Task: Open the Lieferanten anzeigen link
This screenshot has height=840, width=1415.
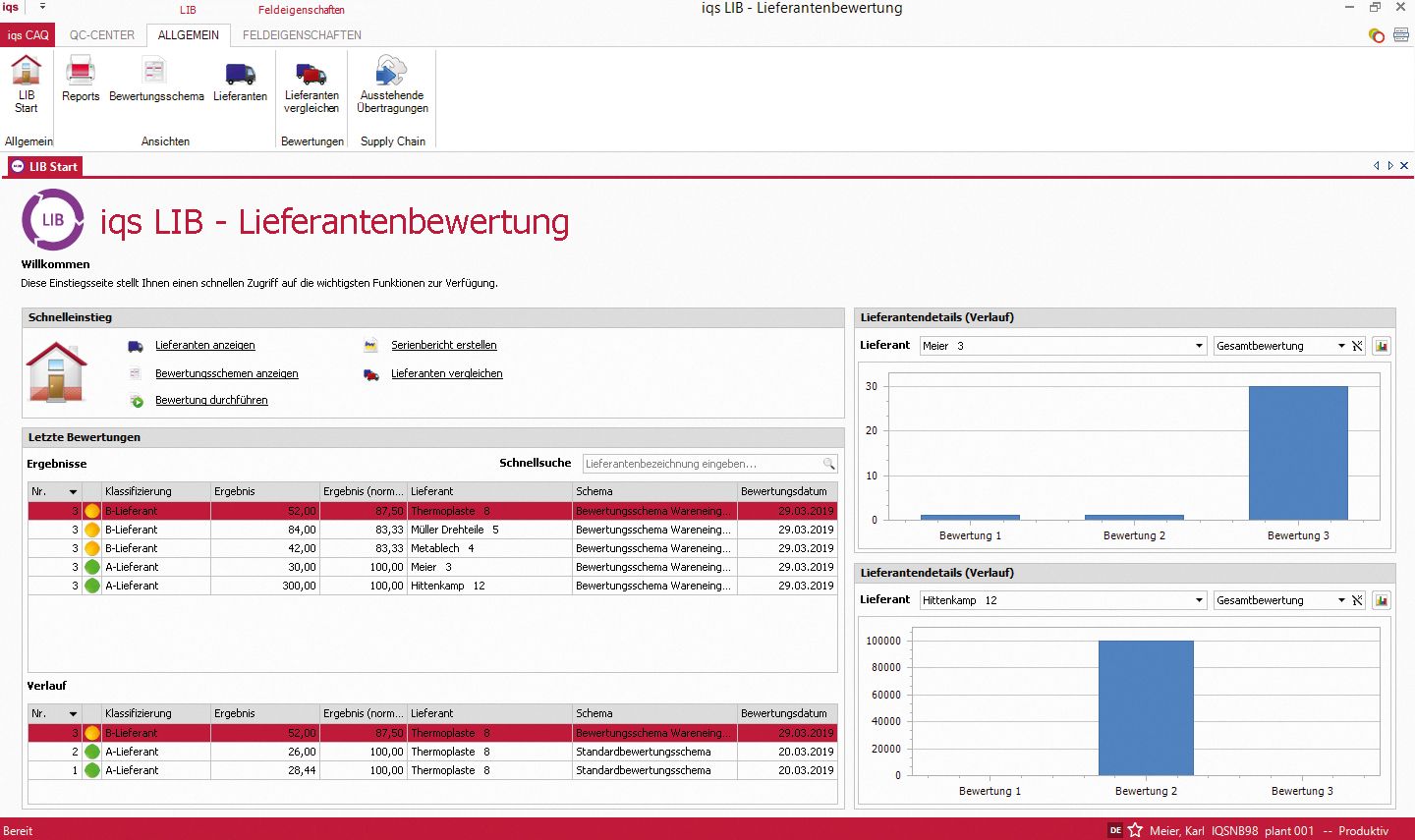Action: [205, 345]
